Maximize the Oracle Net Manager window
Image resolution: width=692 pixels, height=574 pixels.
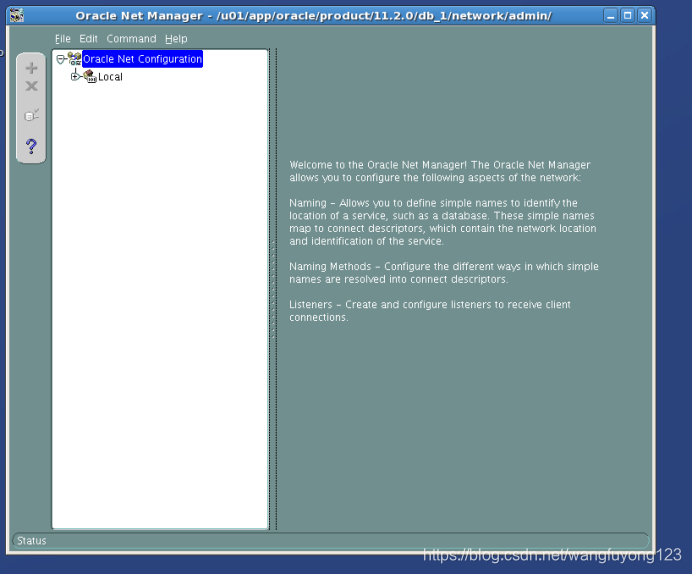627,16
